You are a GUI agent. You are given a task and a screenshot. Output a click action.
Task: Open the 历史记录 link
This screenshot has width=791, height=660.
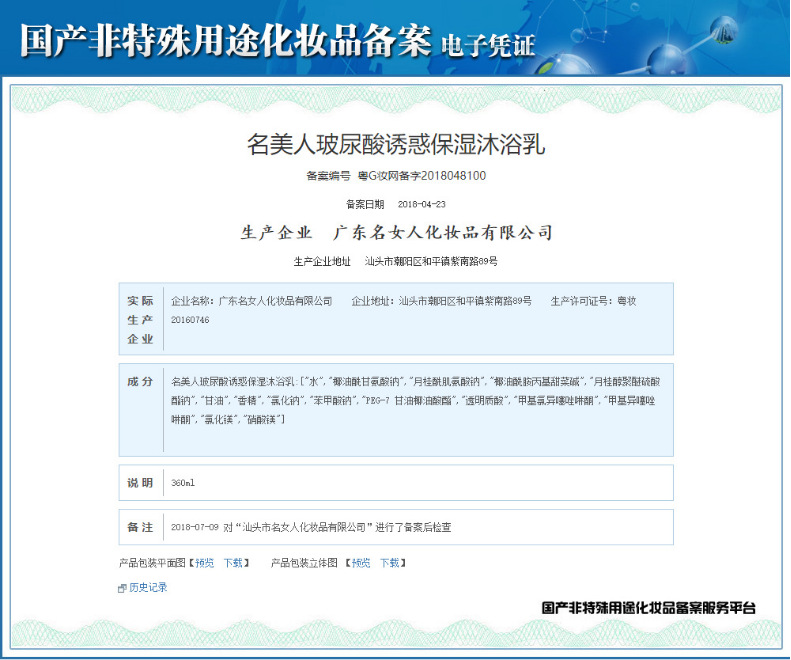(x=148, y=587)
